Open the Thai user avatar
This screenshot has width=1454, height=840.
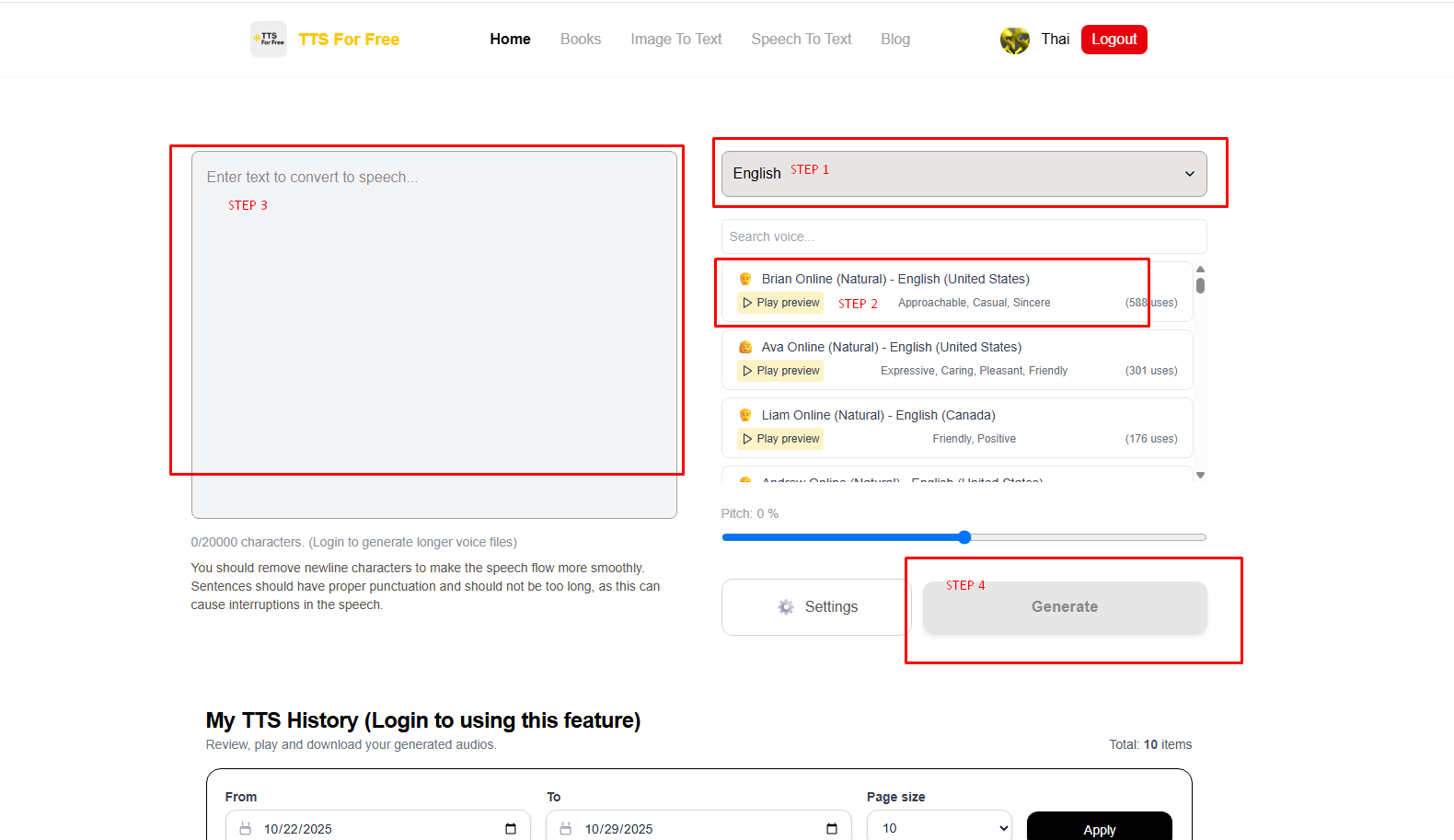point(1015,40)
